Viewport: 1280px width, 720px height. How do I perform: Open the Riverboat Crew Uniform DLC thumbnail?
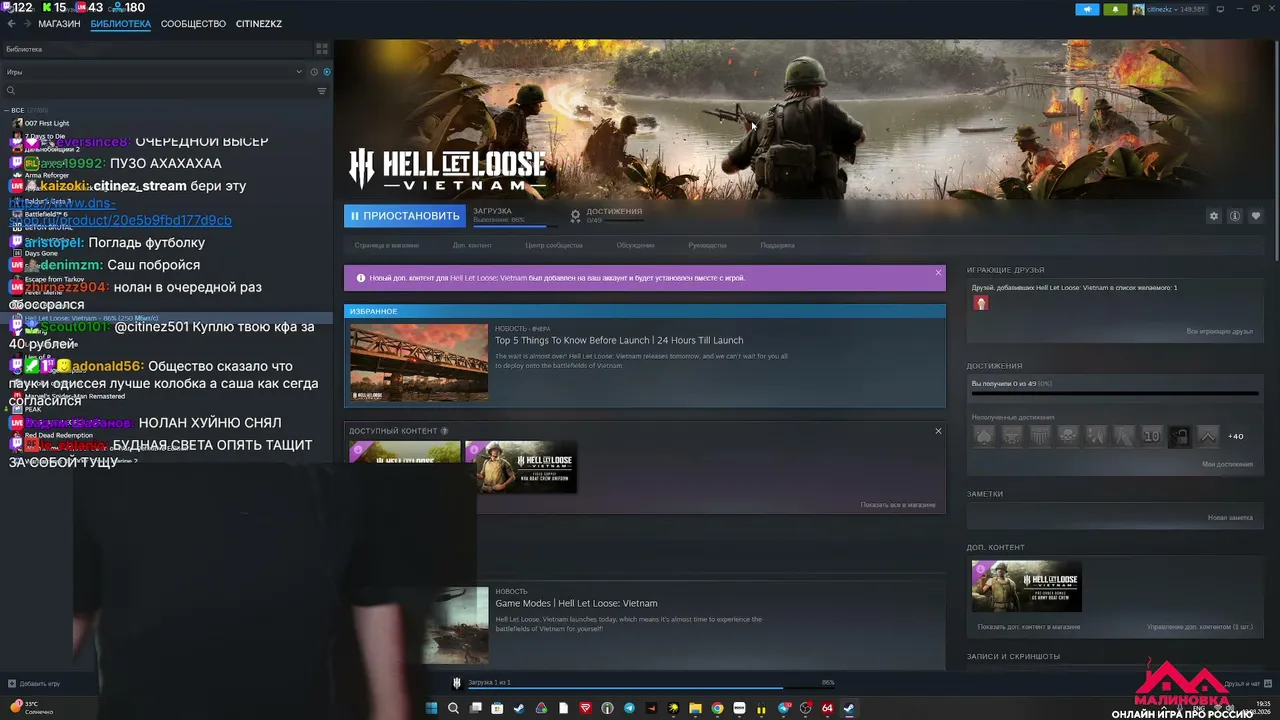pos(521,466)
